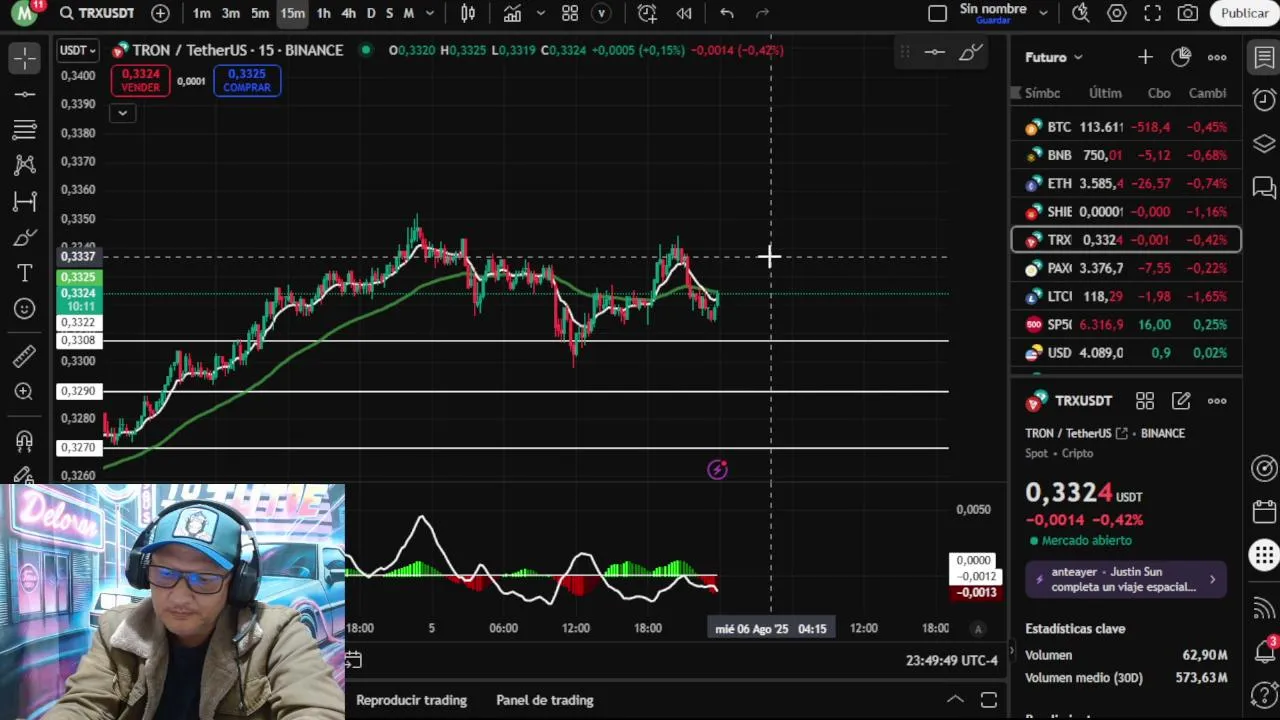Screen dimensions: 1280x720
Task: Open Panel de trading tab
Action: 545,700
